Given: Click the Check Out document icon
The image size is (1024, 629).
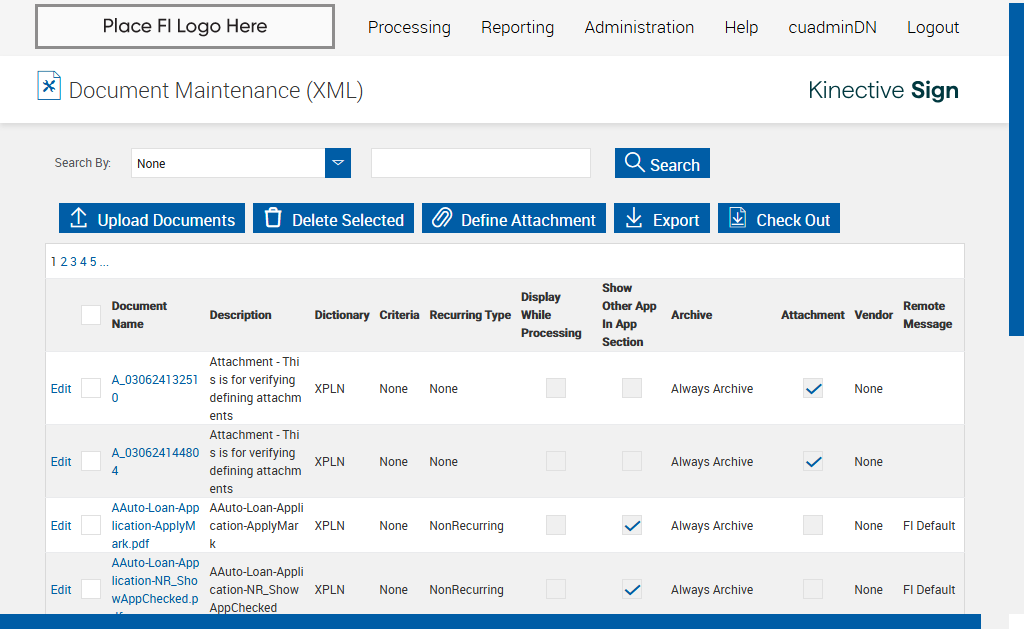Looking at the screenshot, I should click(737, 219).
